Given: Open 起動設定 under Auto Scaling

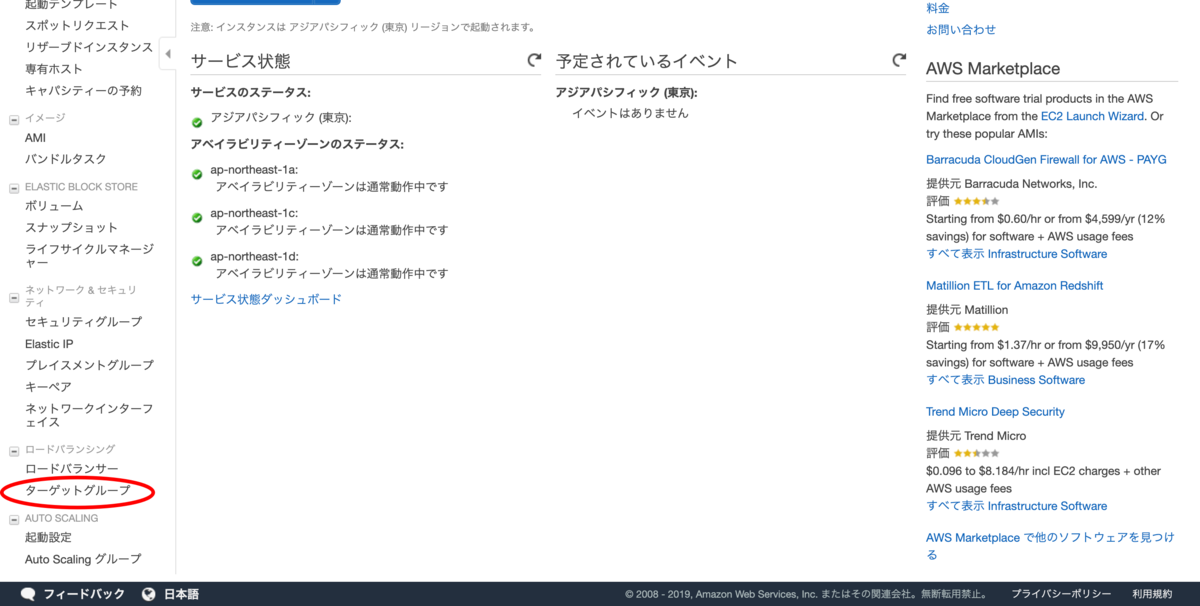Looking at the screenshot, I should (x=48, y=538).
